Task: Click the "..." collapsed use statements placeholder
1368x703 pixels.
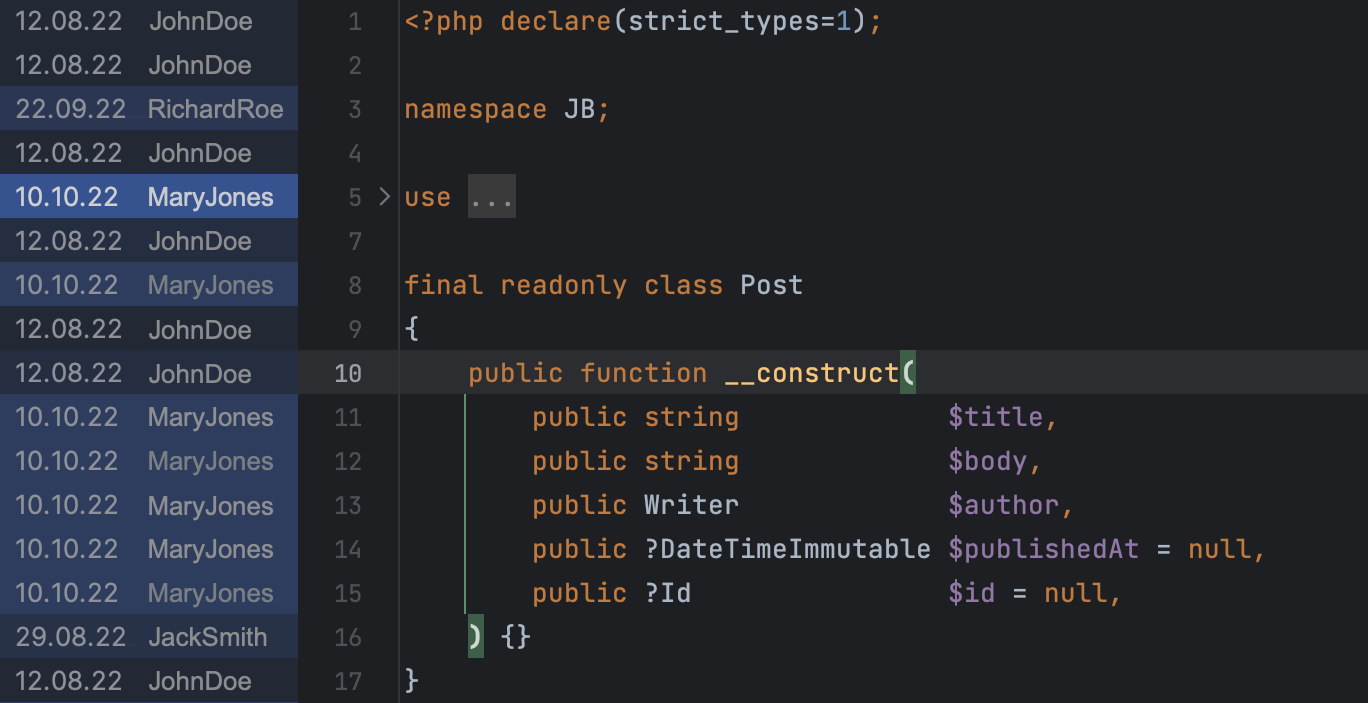Action: point(491,196)
